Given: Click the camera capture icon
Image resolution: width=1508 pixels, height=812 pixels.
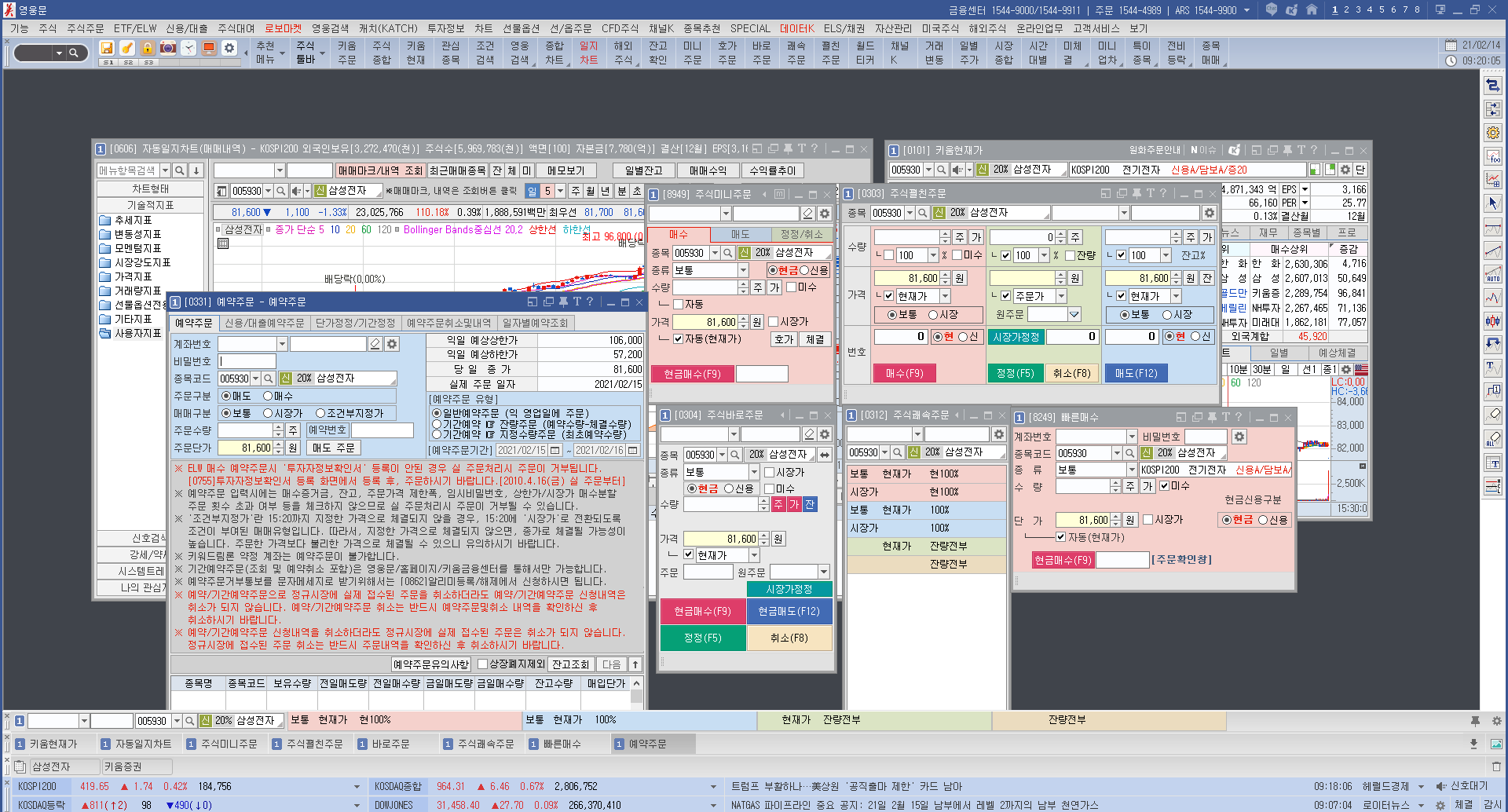Looking at the screenshot, I should pos(168,48).
